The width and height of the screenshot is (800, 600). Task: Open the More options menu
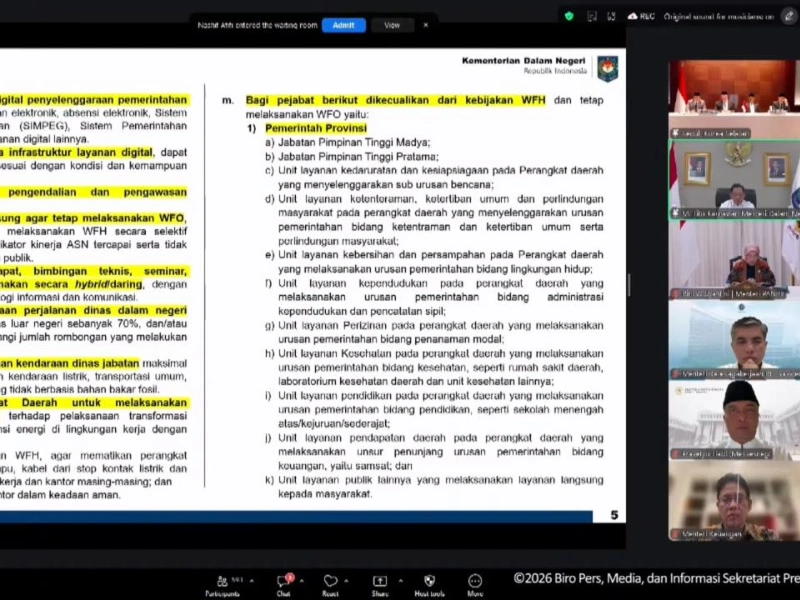[475, 582]
